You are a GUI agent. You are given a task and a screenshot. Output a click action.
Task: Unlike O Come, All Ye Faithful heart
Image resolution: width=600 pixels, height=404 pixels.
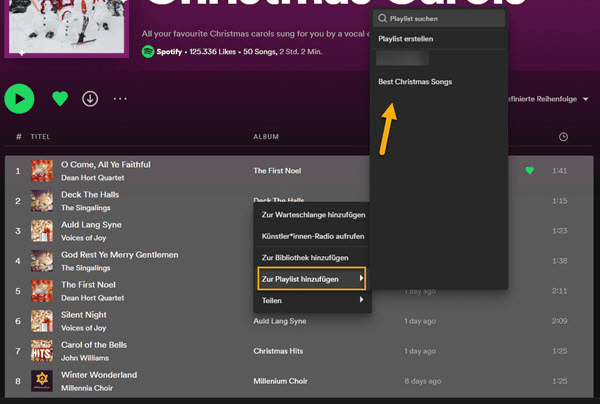(x=530, y=171)
